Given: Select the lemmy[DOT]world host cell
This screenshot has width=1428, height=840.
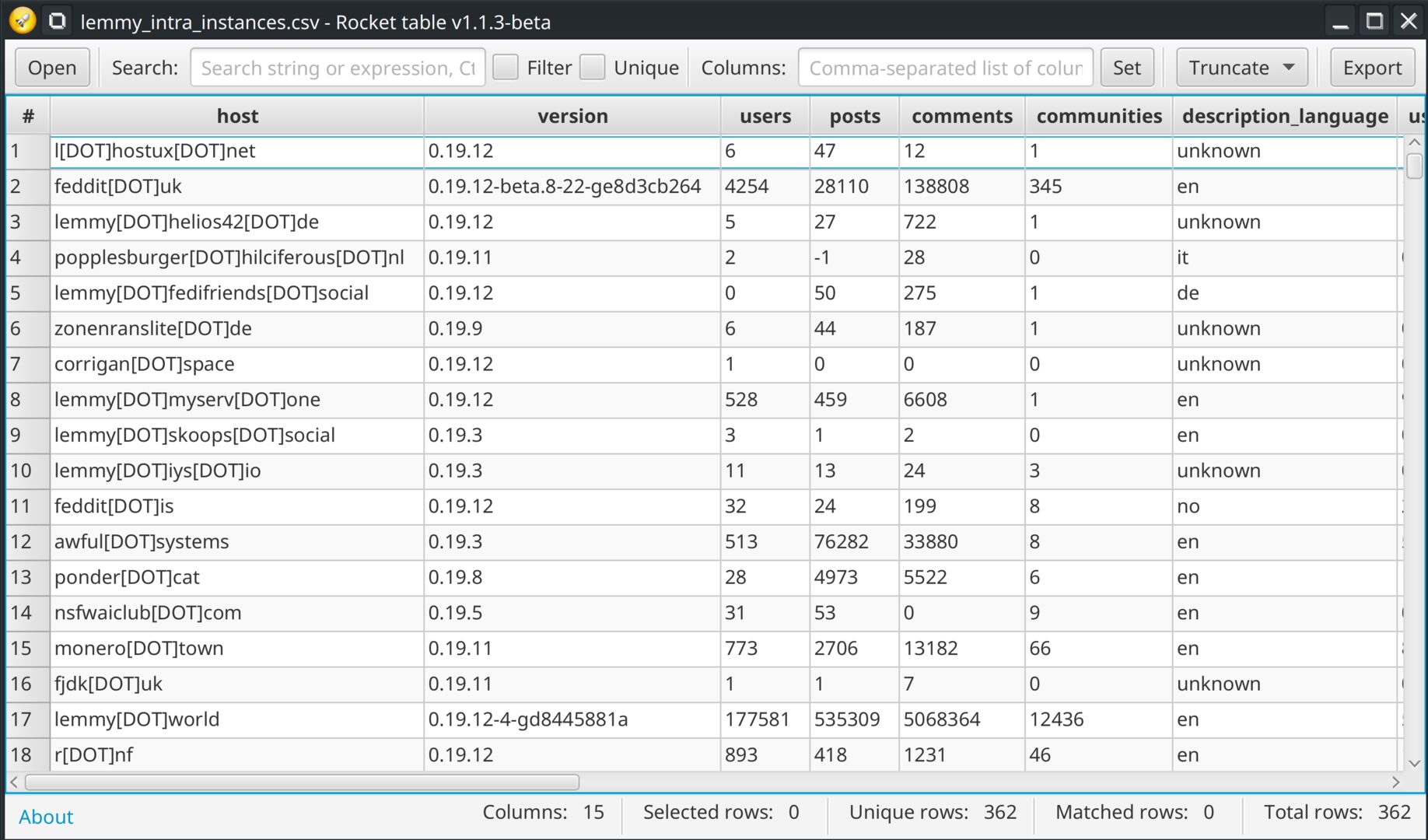Looking at the screenshot, I should [x=237, y=719].
